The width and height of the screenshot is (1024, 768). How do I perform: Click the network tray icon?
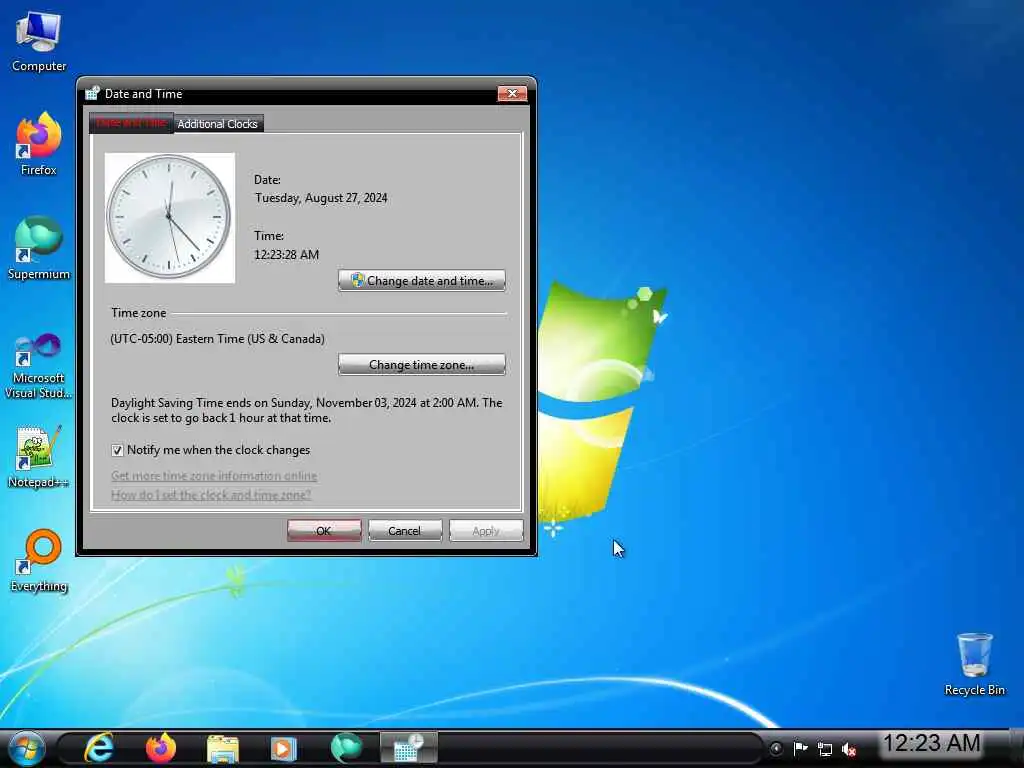pos(825,749)
